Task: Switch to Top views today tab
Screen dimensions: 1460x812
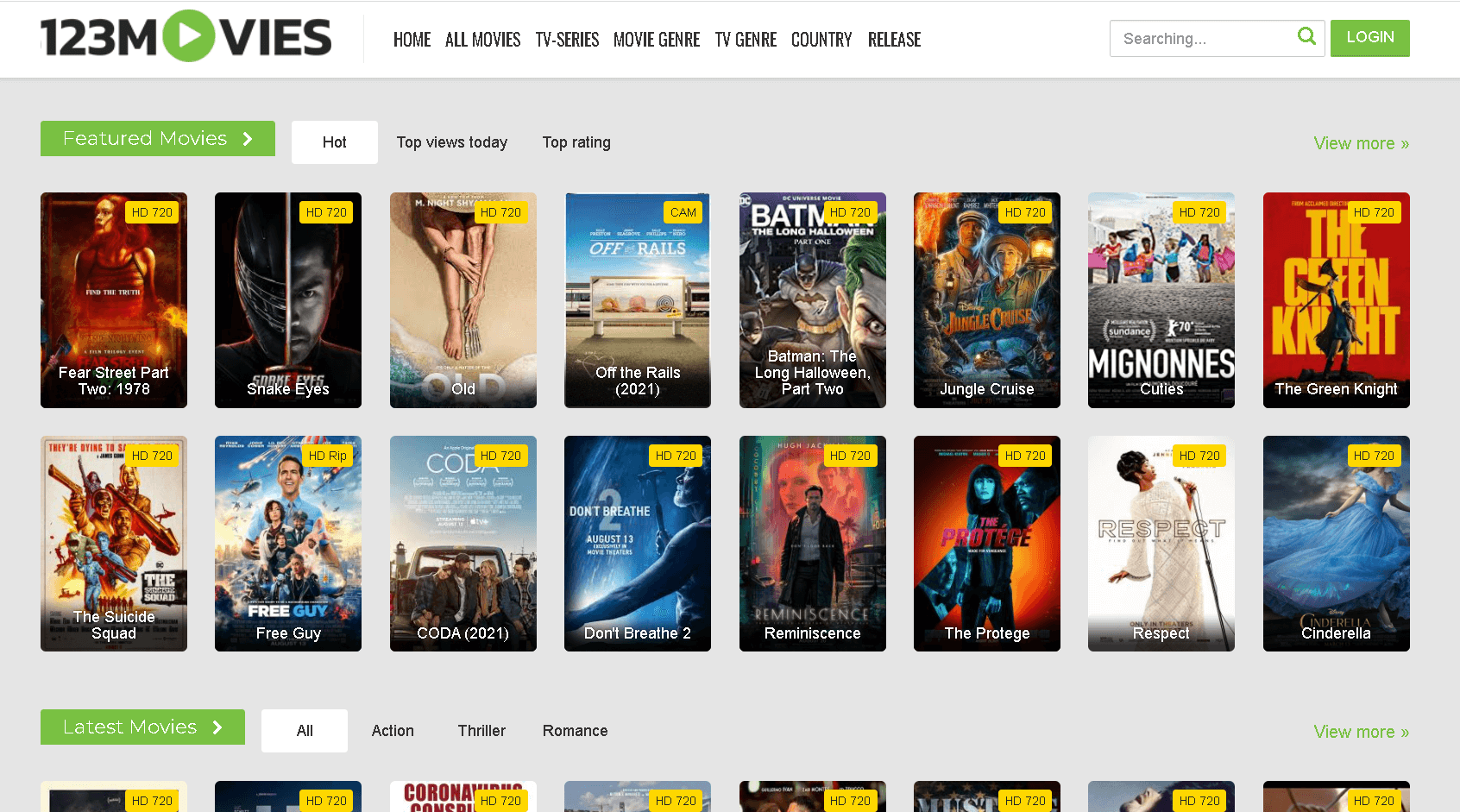Action: (x=451, y=142)
